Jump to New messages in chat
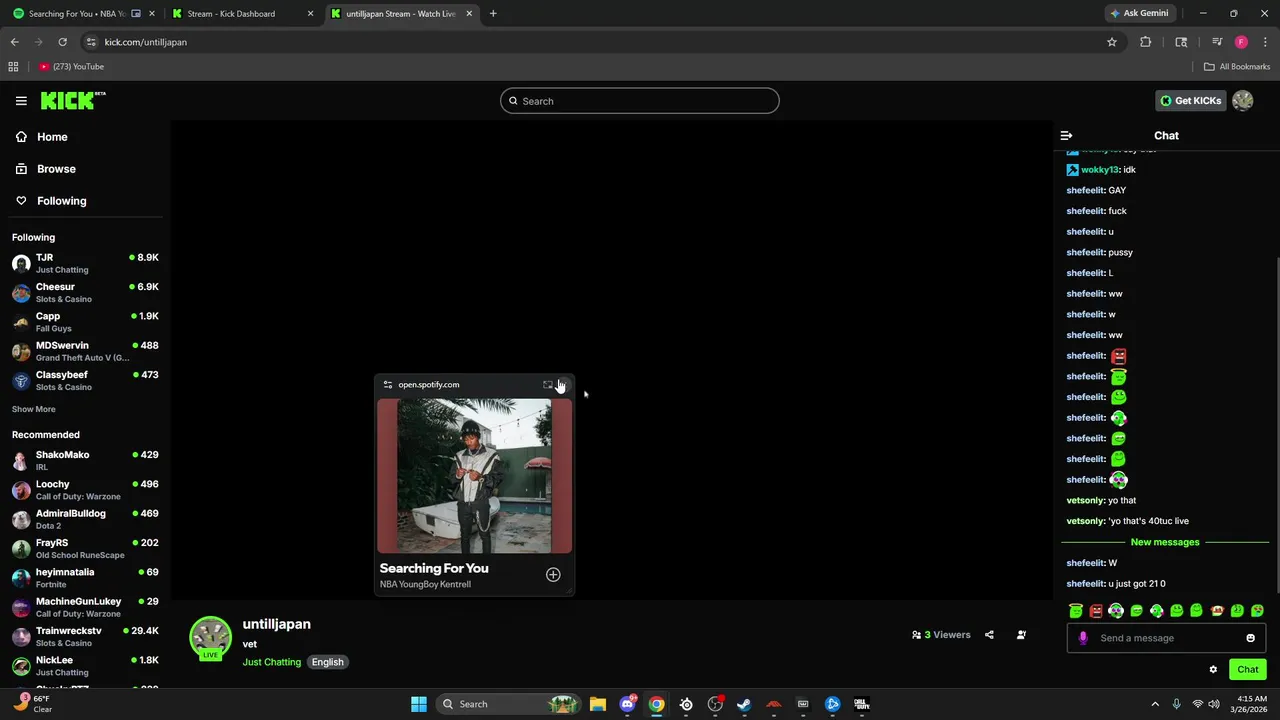The image size is (1280, 720). tap(1165, 542)
